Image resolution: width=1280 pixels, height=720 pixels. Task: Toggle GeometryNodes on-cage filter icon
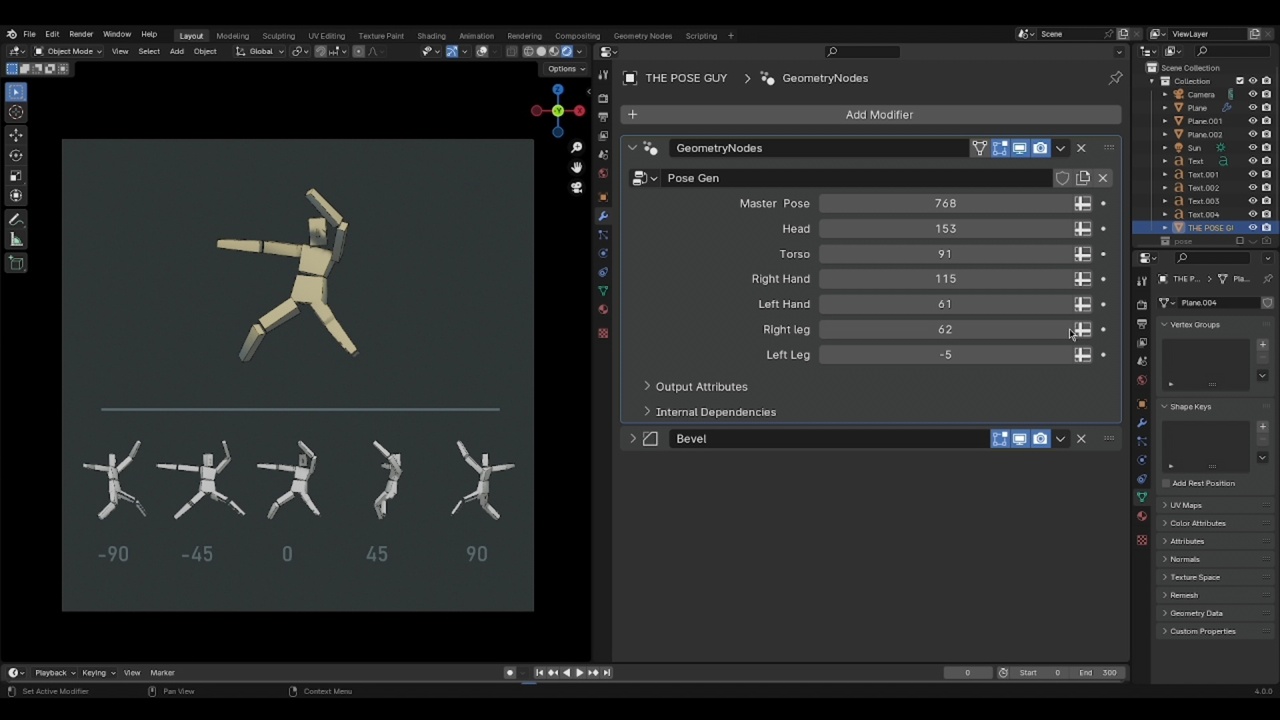point(980,148)
